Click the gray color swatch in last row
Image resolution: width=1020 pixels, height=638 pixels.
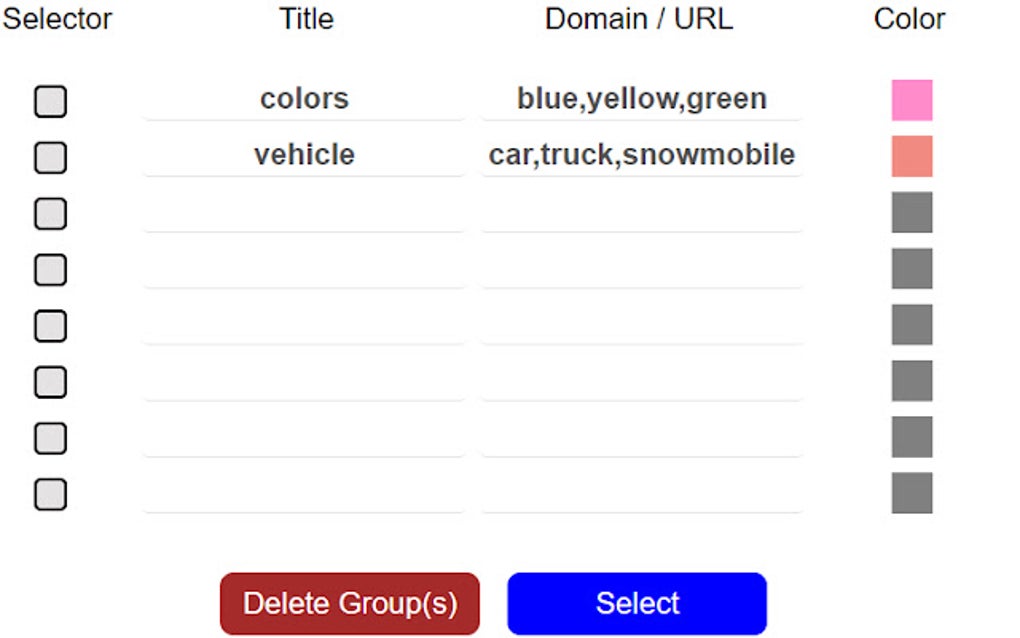[910, 492]
